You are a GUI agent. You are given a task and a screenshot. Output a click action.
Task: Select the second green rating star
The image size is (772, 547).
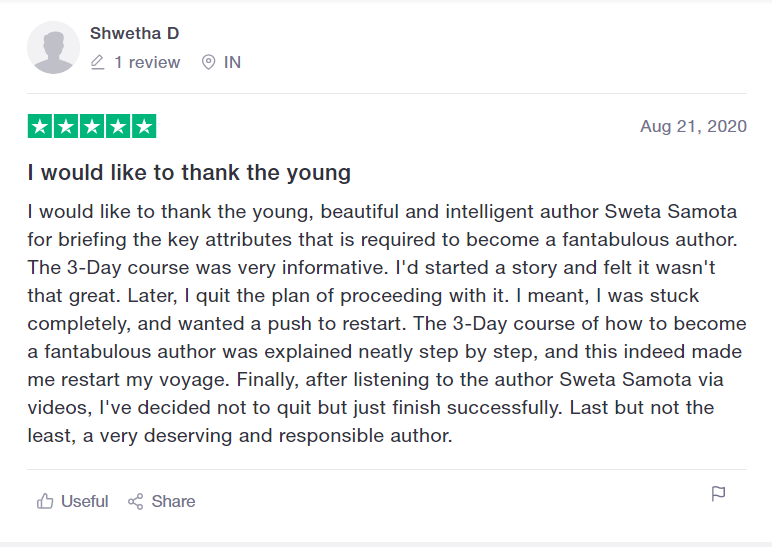66,127
